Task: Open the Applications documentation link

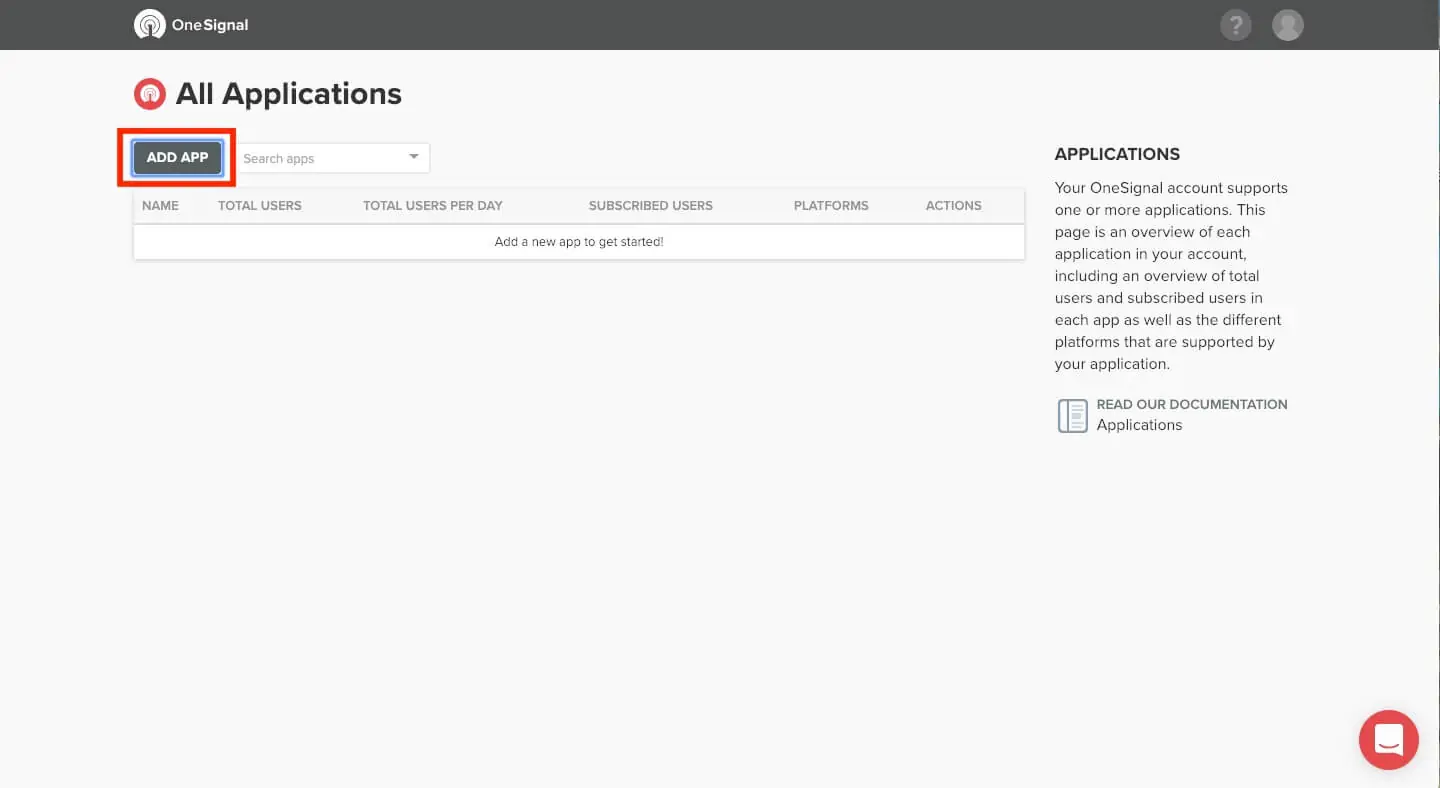Action: coord(1139,425)
